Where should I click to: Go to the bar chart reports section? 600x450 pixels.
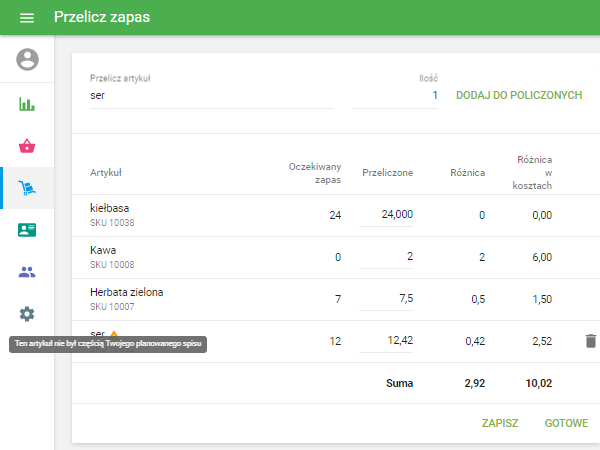point(27,104)
